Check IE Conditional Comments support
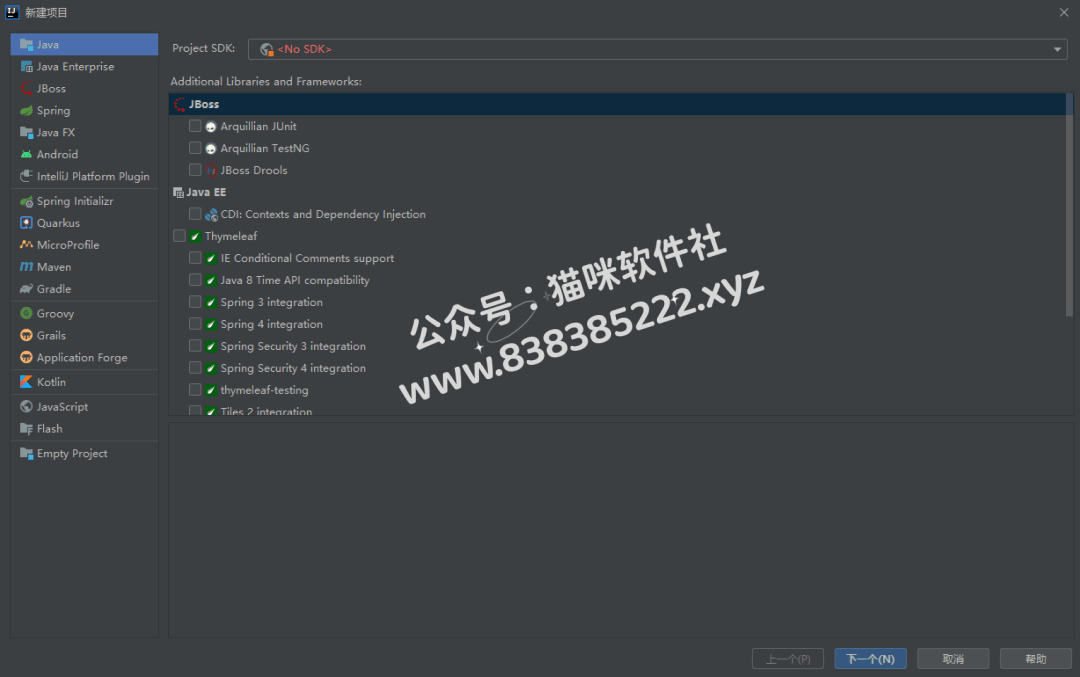This screenshot has height=677, width=1080. tap(195, 258)
